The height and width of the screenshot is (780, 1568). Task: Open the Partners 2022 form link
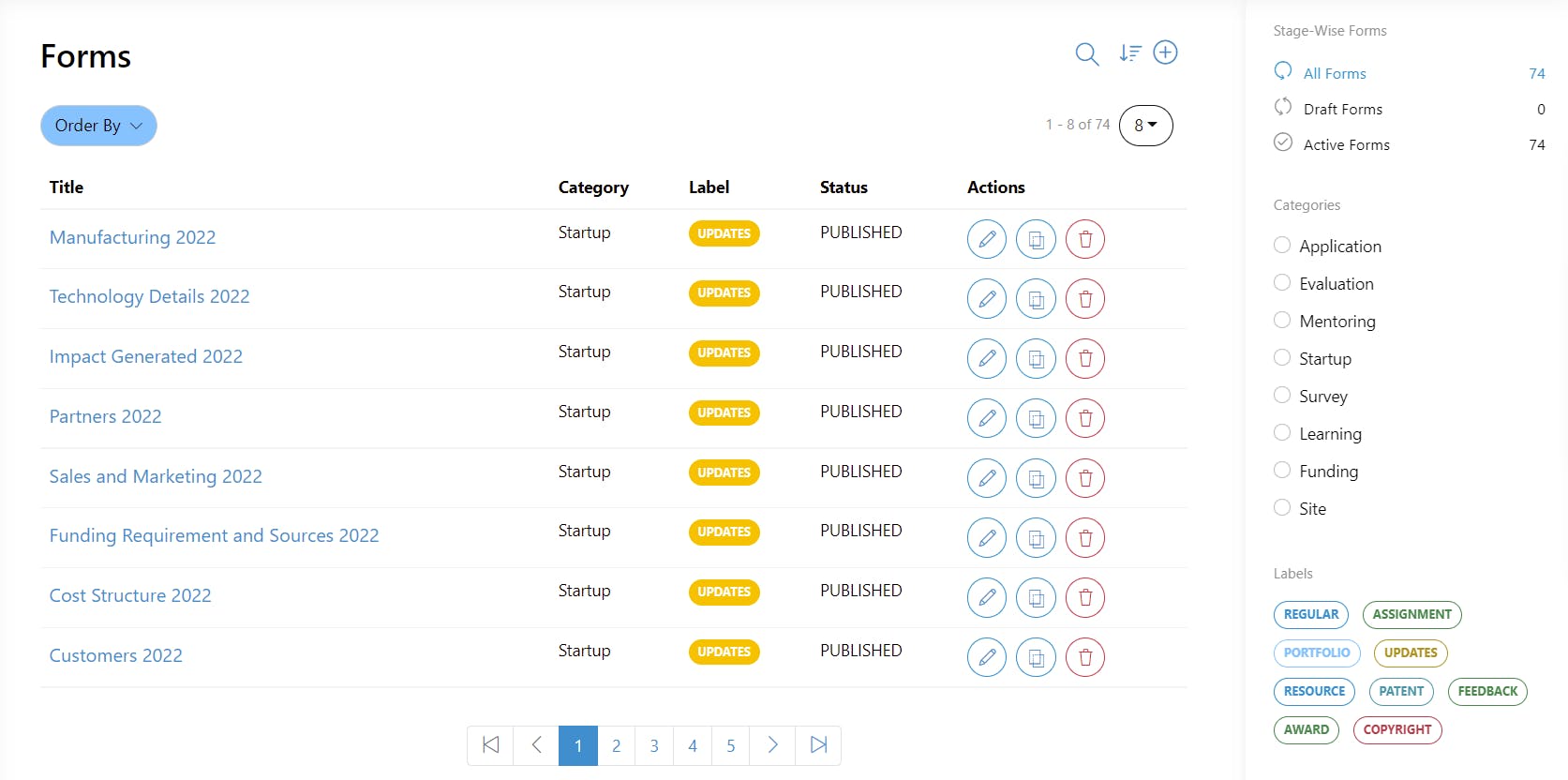[x=106, y=416]
